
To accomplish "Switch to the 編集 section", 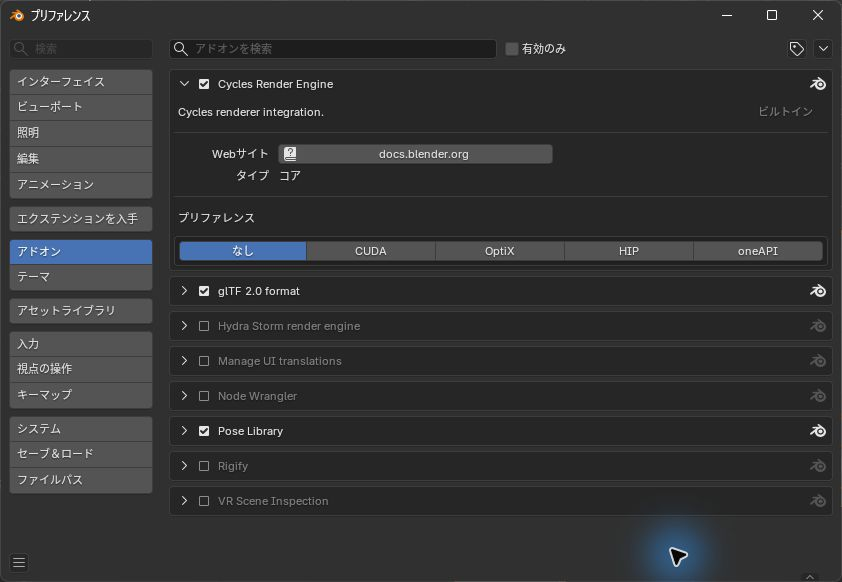I will click(x=81, y=158).
